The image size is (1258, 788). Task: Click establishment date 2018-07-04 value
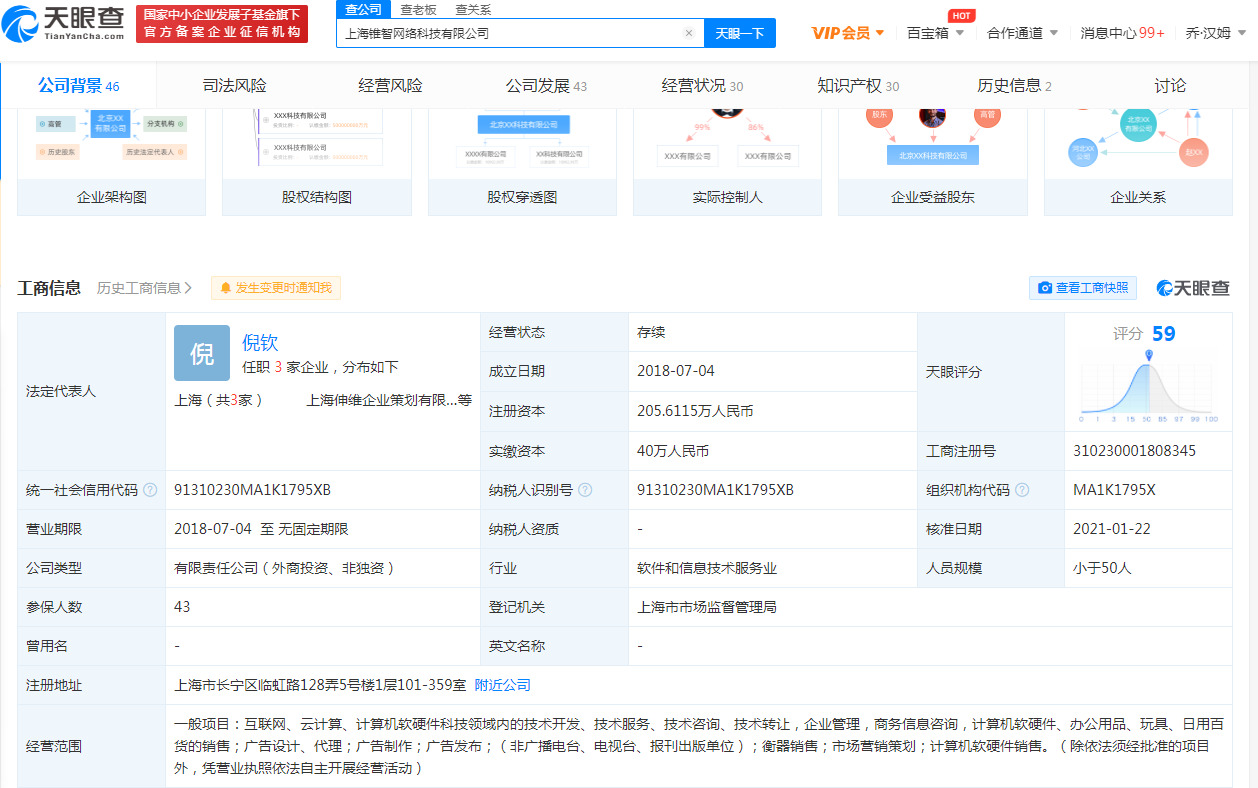click(676, 371)
